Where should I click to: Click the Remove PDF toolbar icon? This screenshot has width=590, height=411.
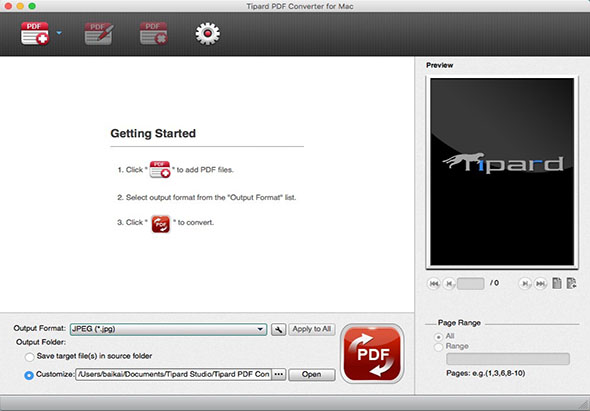click(x=154, y=33)
